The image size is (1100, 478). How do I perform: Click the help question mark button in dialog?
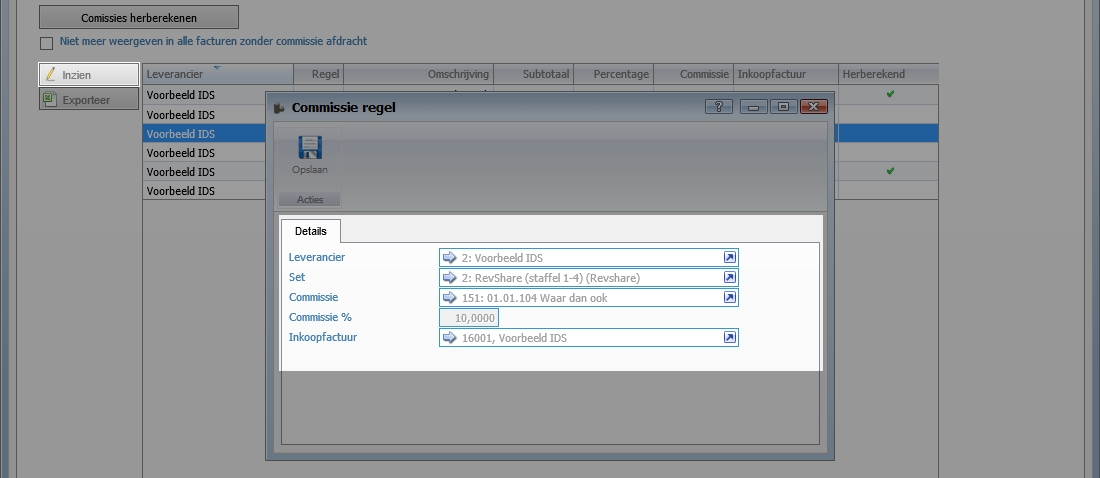click(x=718, y=107)
